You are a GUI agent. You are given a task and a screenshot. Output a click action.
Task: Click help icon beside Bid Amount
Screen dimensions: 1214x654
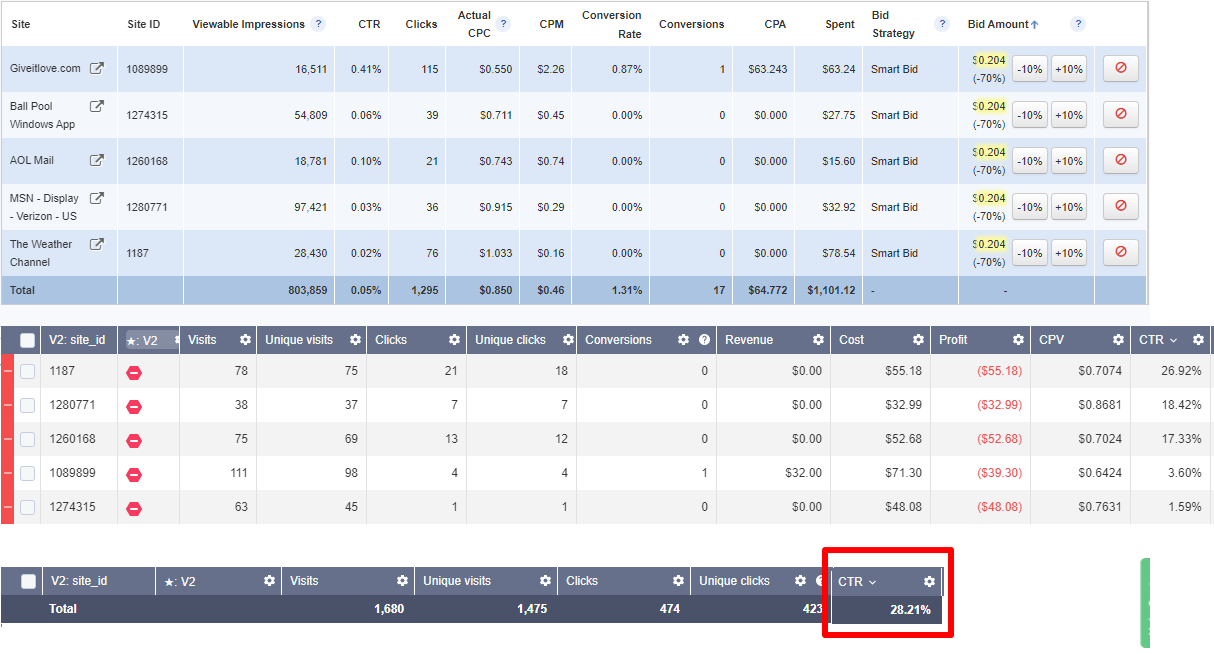(1077, 24)
